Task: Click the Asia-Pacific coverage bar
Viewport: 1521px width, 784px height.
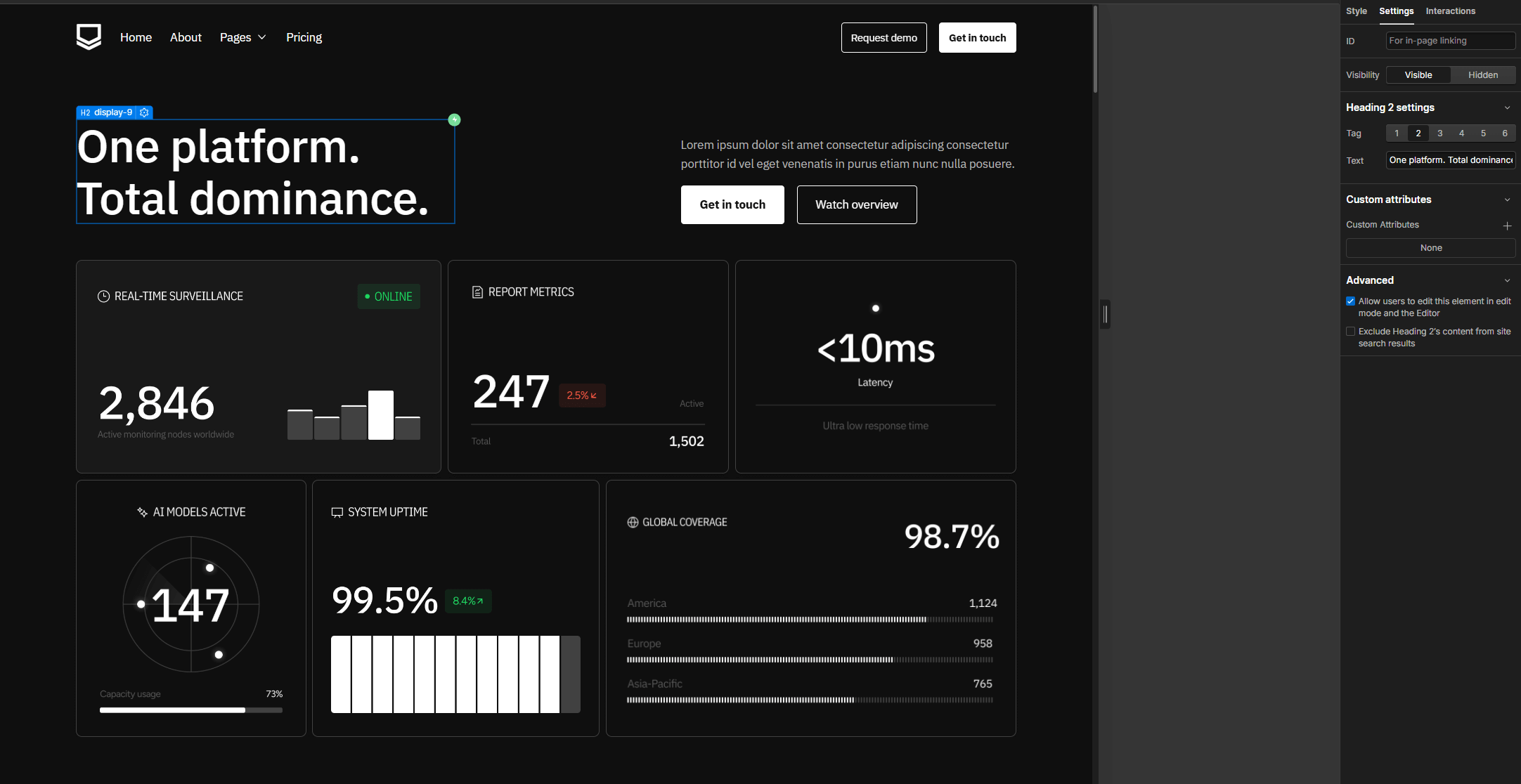Action: [810, 700]
